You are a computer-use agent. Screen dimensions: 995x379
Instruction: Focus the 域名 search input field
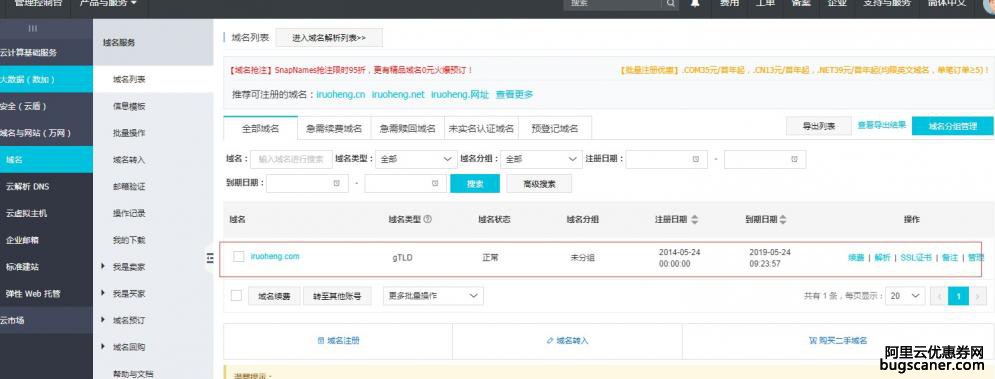click(291, 159)
